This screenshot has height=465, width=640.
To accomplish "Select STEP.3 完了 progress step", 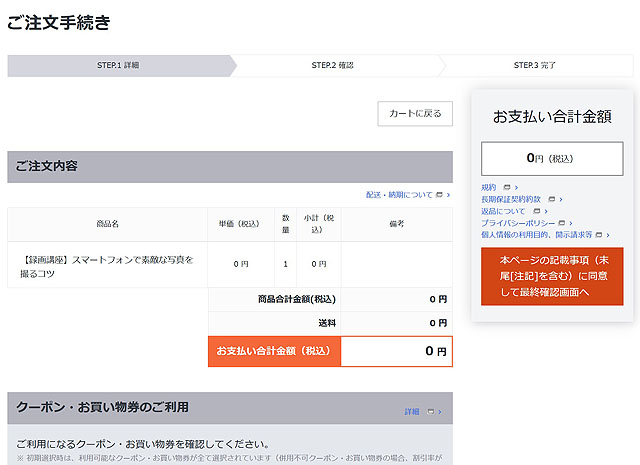I will pyautogui.click(x=534, y=66).
